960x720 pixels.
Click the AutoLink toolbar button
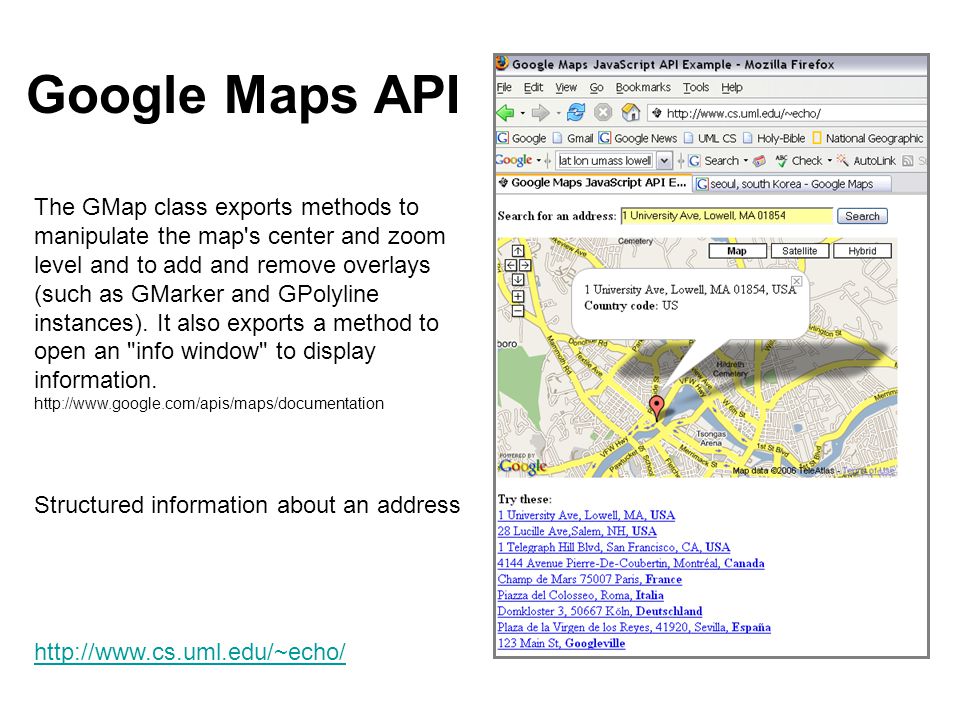click(x=867, y=161)
